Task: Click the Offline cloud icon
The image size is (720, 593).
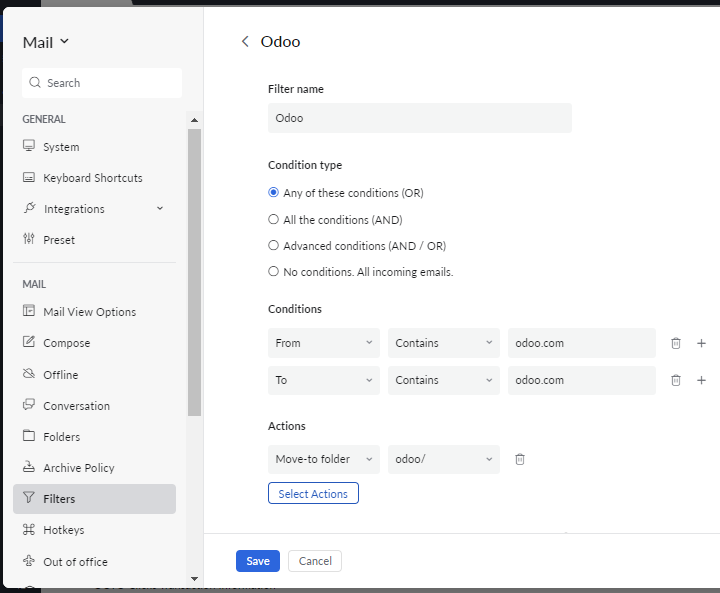Action: pyautogui.click(x=29, y=373)
